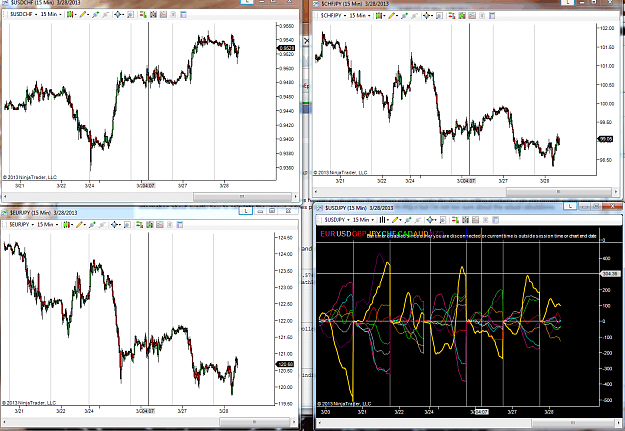The image size is (625, 431).
Task: Open properties icon at end of USDCHF toolbar
Action: point(183,14)
